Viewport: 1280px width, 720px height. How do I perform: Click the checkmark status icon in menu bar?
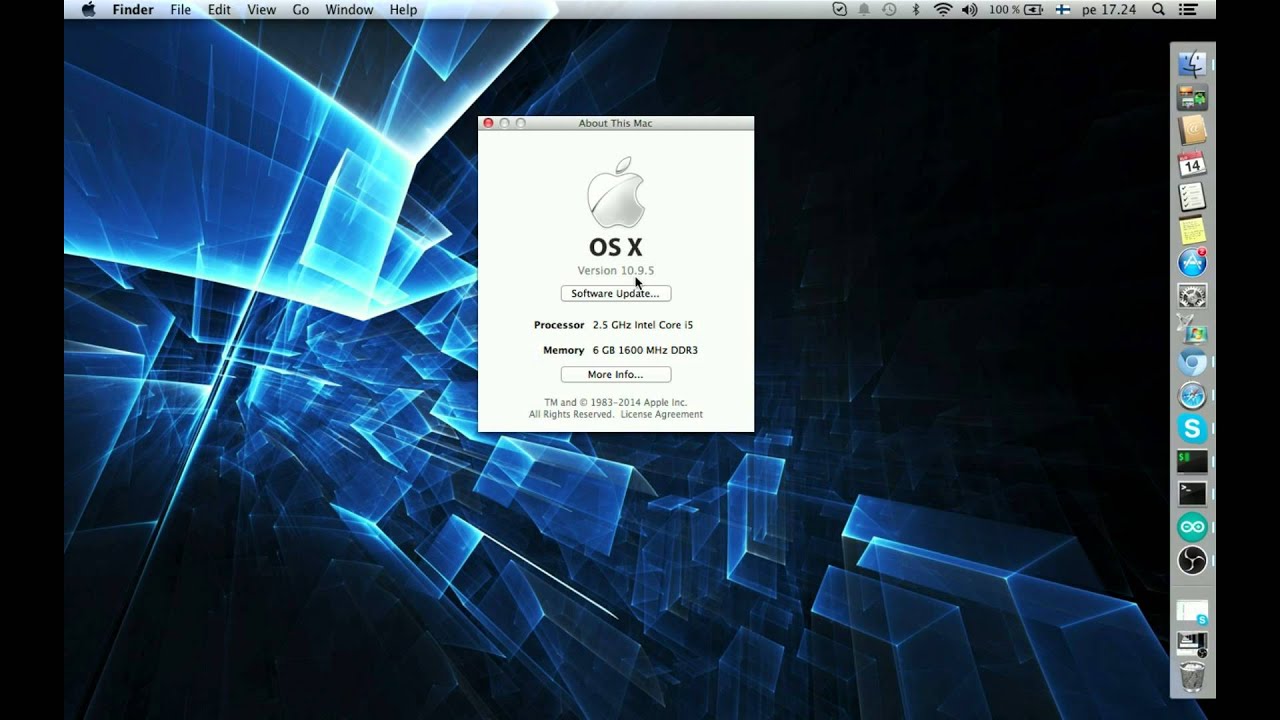click(x=839, y=9)
